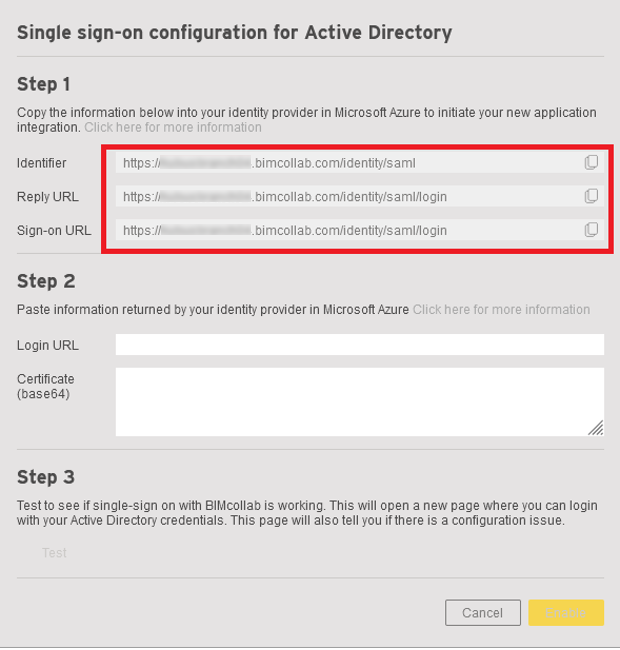
Task: Click the Reply URL field
Action: tap(359, 196)
